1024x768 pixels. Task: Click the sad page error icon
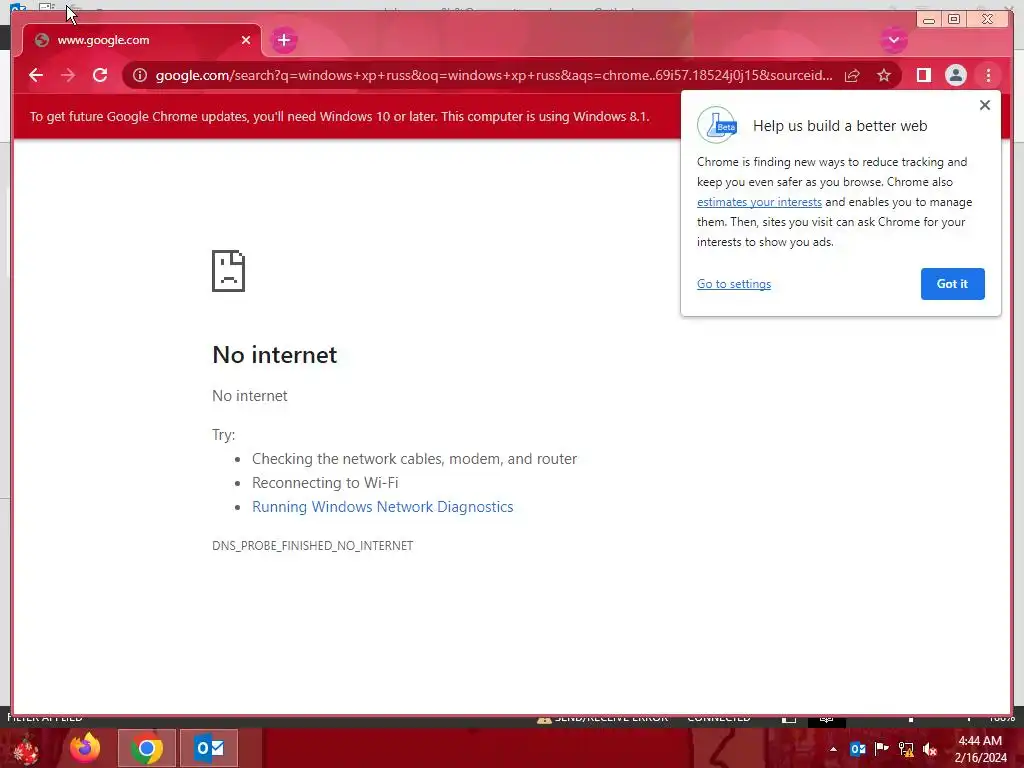(x=229, y=270)
